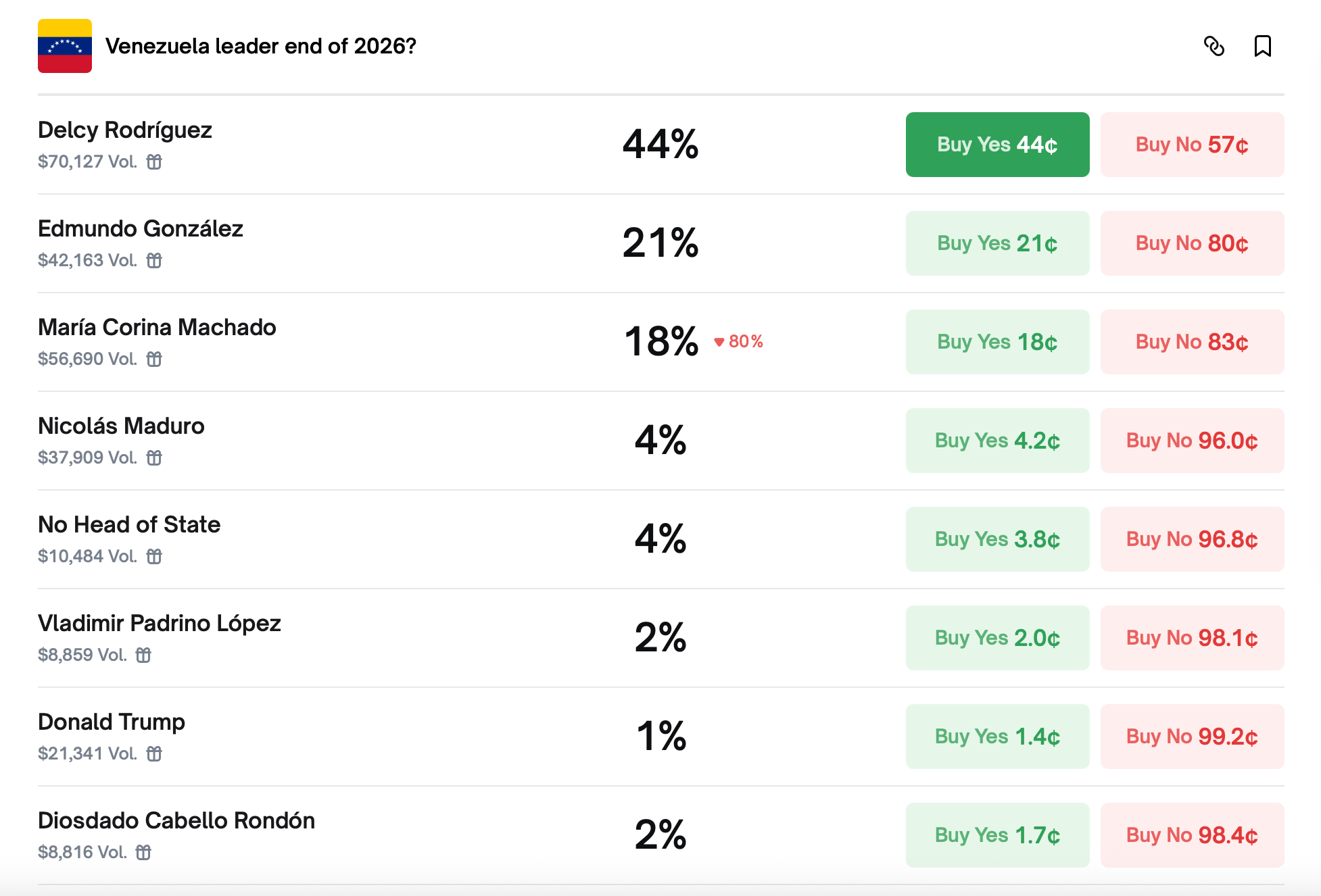1321x896 pixels.
Task: Click Buy Yes 44¢ for Delcy Rodríguez
Action: tap(997, 144)
